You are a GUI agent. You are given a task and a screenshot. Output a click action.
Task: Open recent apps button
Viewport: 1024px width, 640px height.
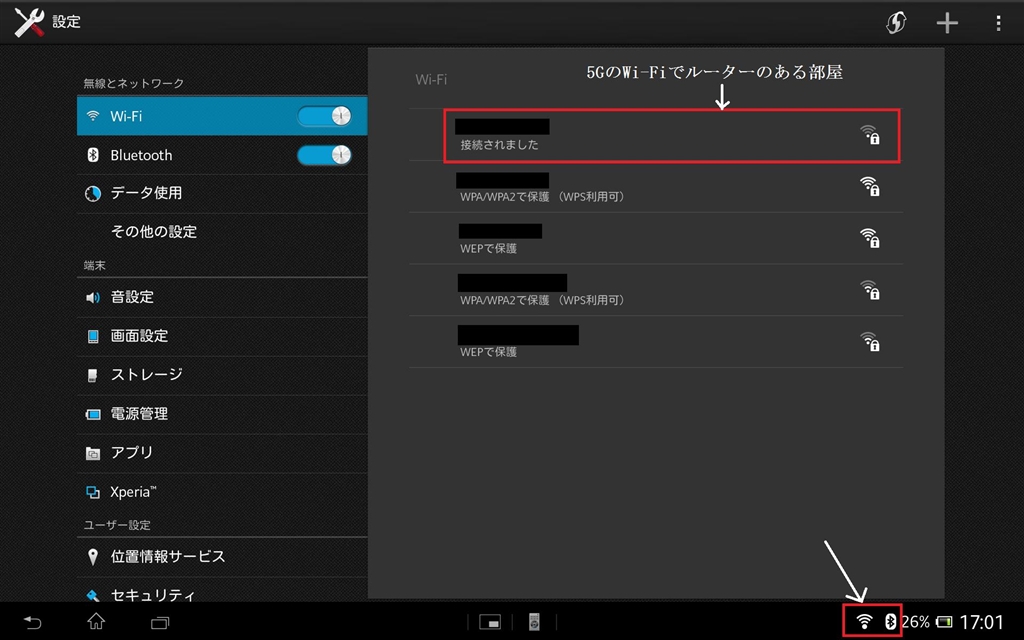[x=160, y=622]
